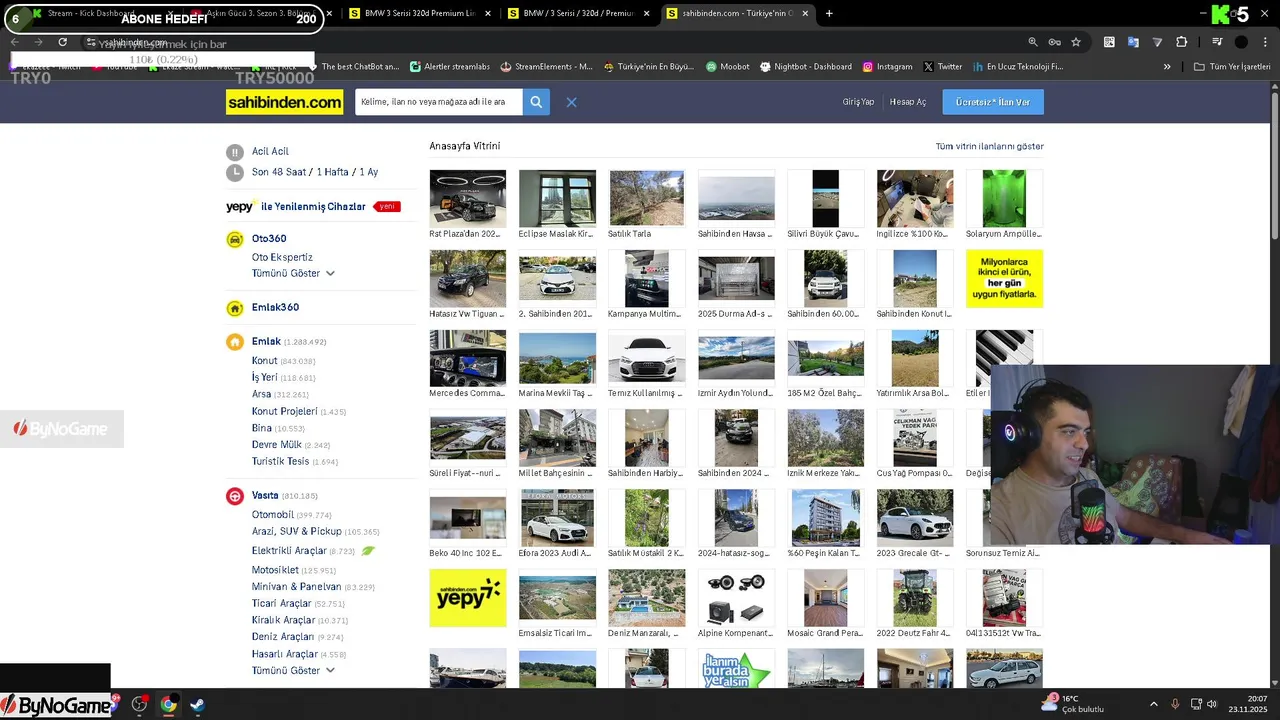Click the green leaf icon beside Elektrikli Araçlar

coord(368,551)
